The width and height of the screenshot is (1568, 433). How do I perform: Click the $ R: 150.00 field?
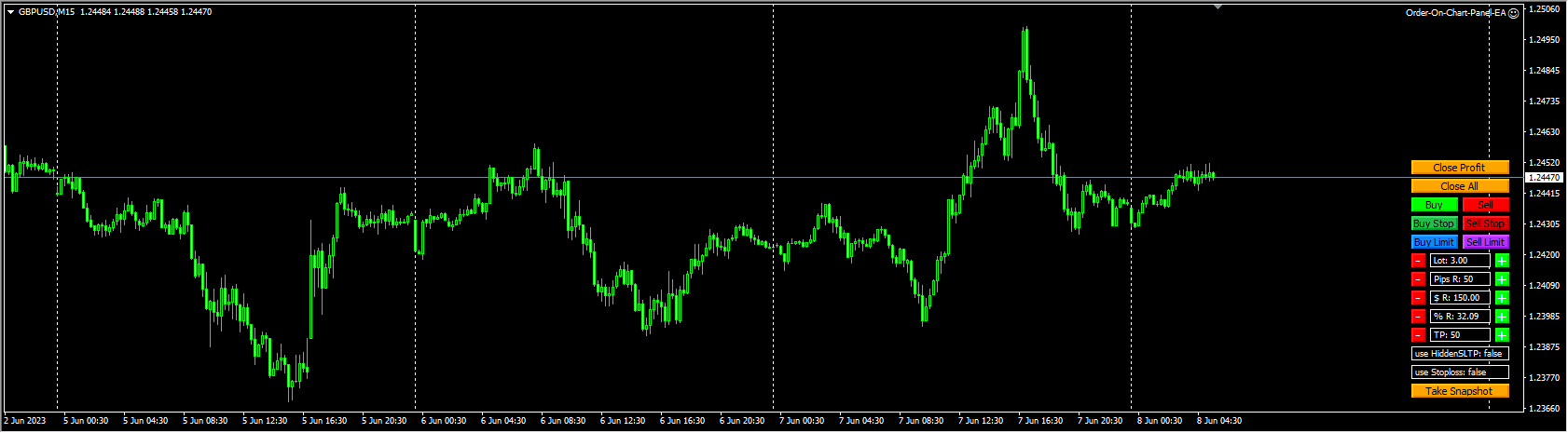click(1460, 298)
